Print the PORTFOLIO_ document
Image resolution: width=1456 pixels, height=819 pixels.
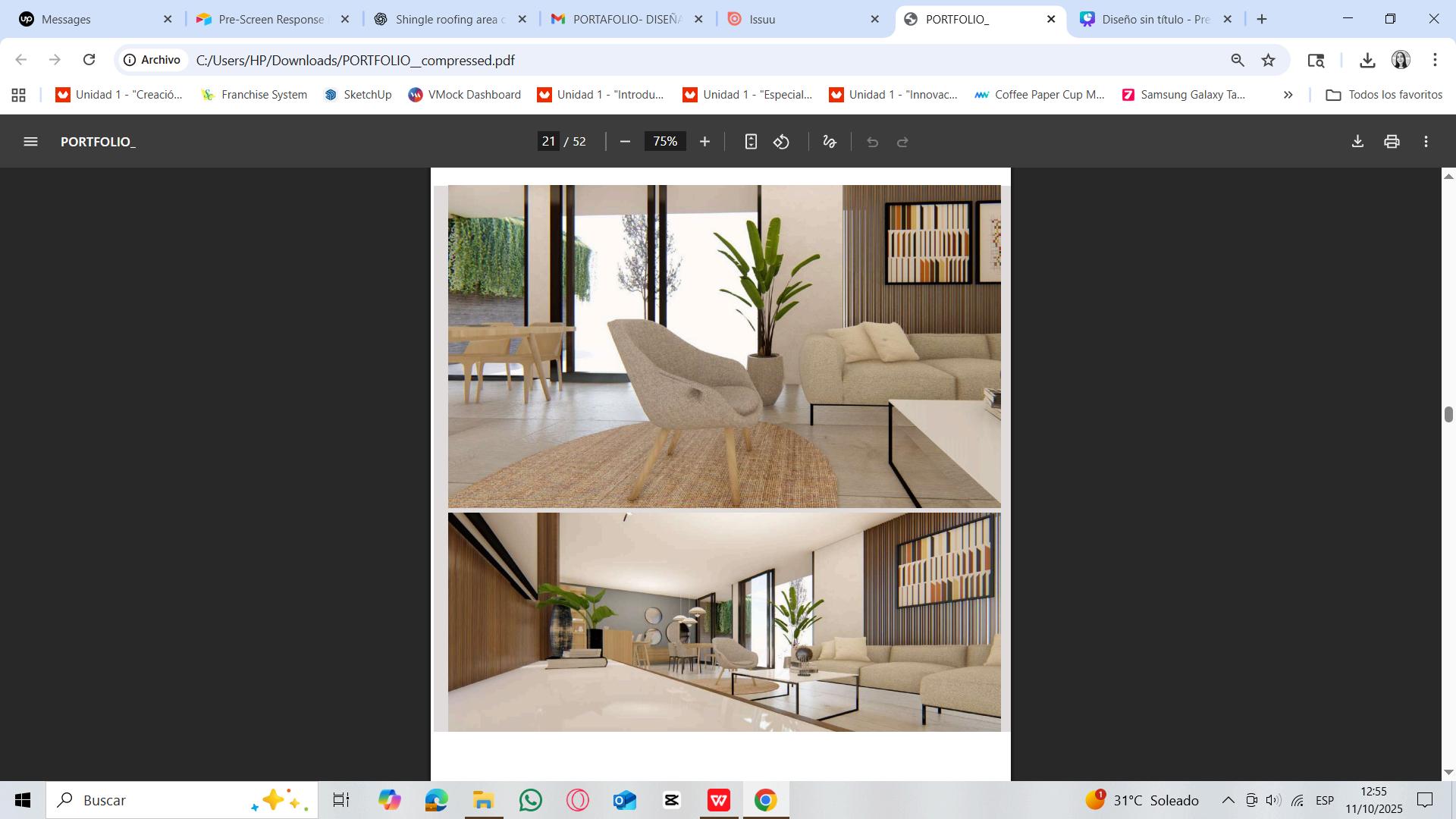click(1392, 142)
